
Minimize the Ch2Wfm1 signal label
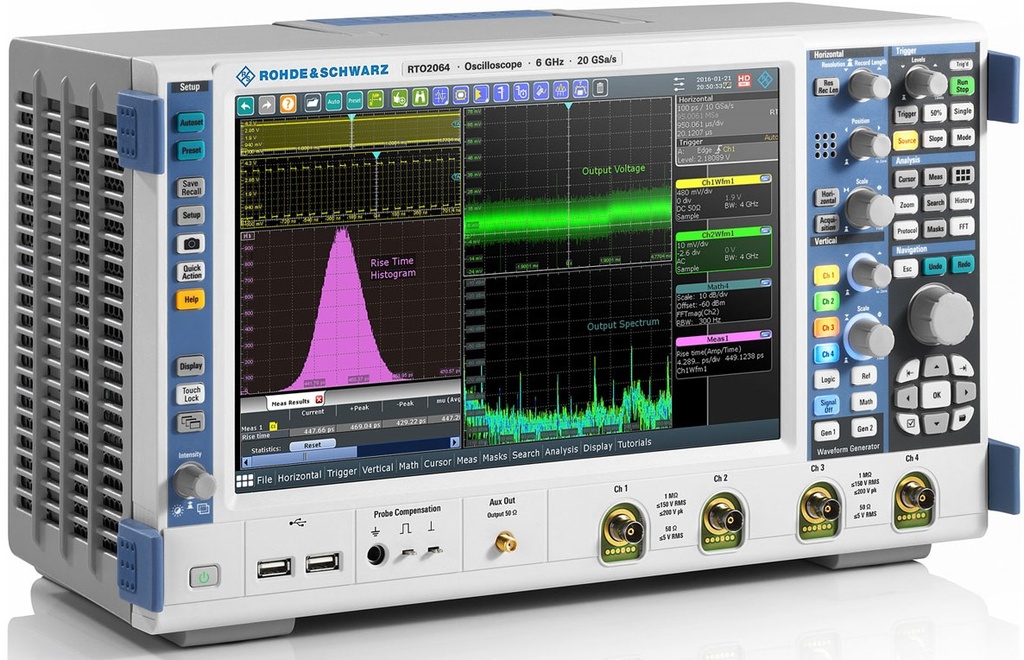(x=765, y=230)
